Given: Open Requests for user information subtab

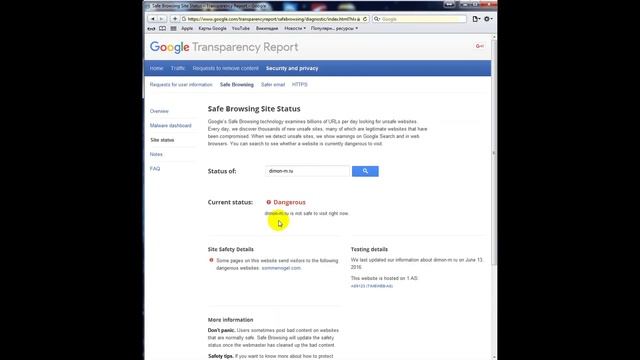Looking at the screenshot, I should (181, 84).
